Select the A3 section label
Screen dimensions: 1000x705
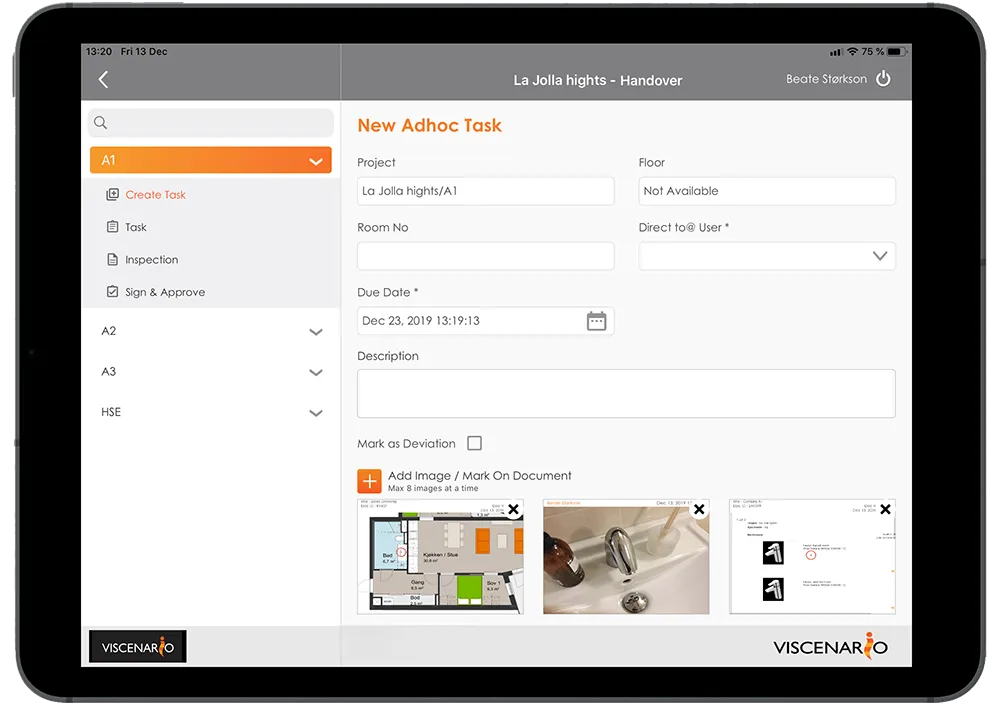tap(108, 371)
